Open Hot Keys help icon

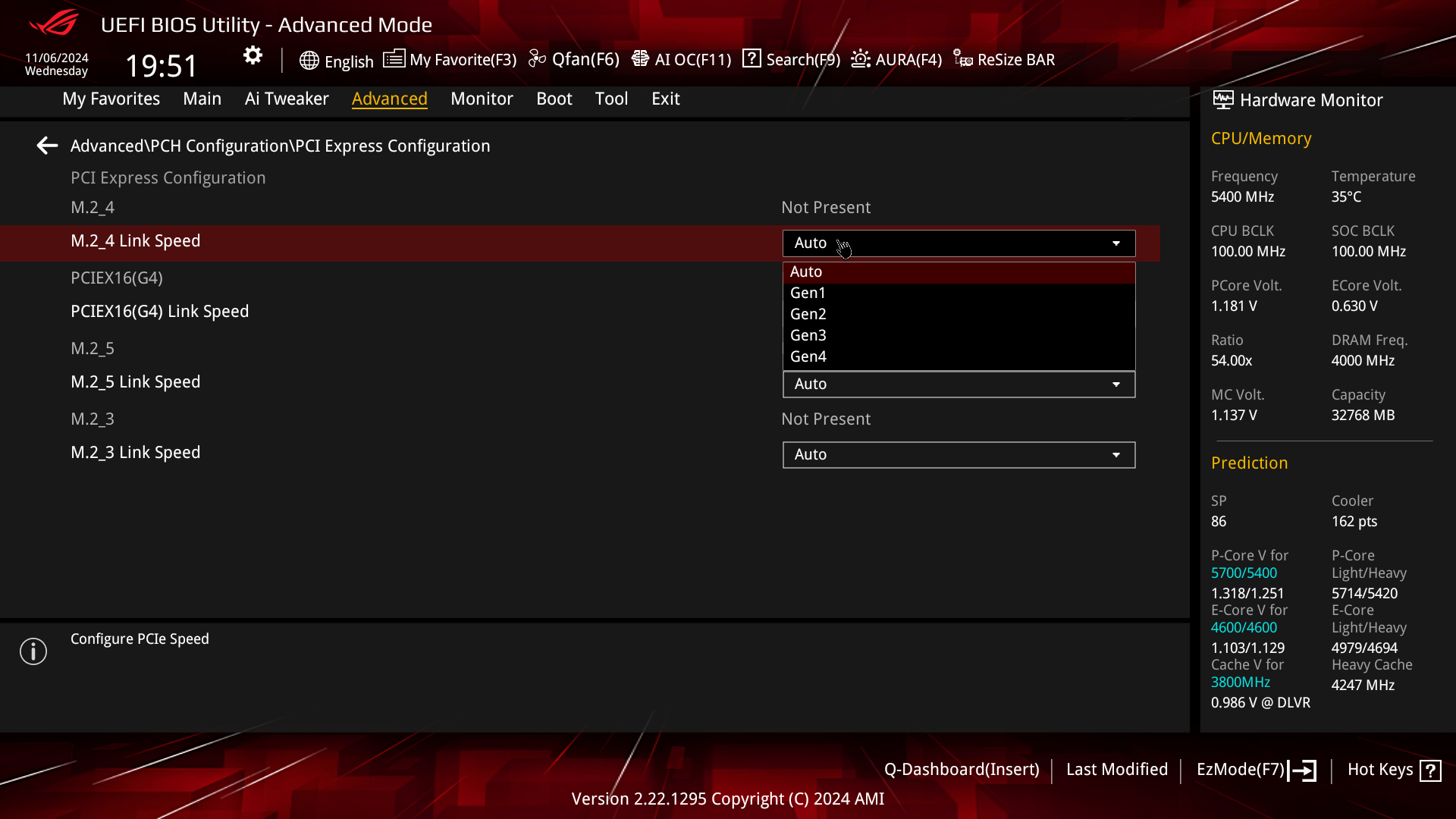1430,770
